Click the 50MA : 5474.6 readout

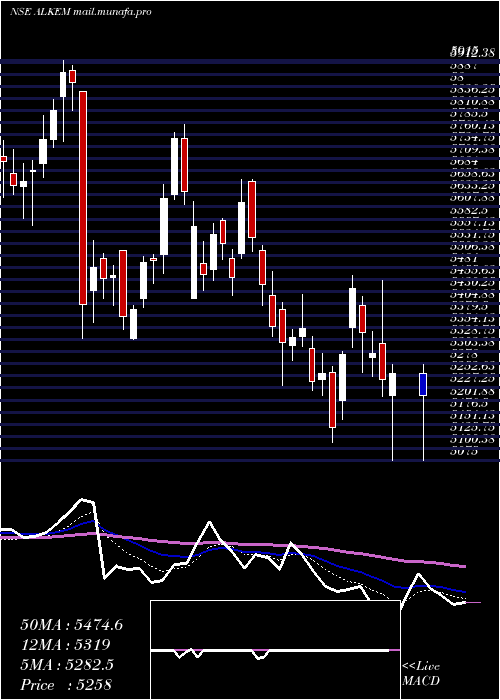[72, 625]
